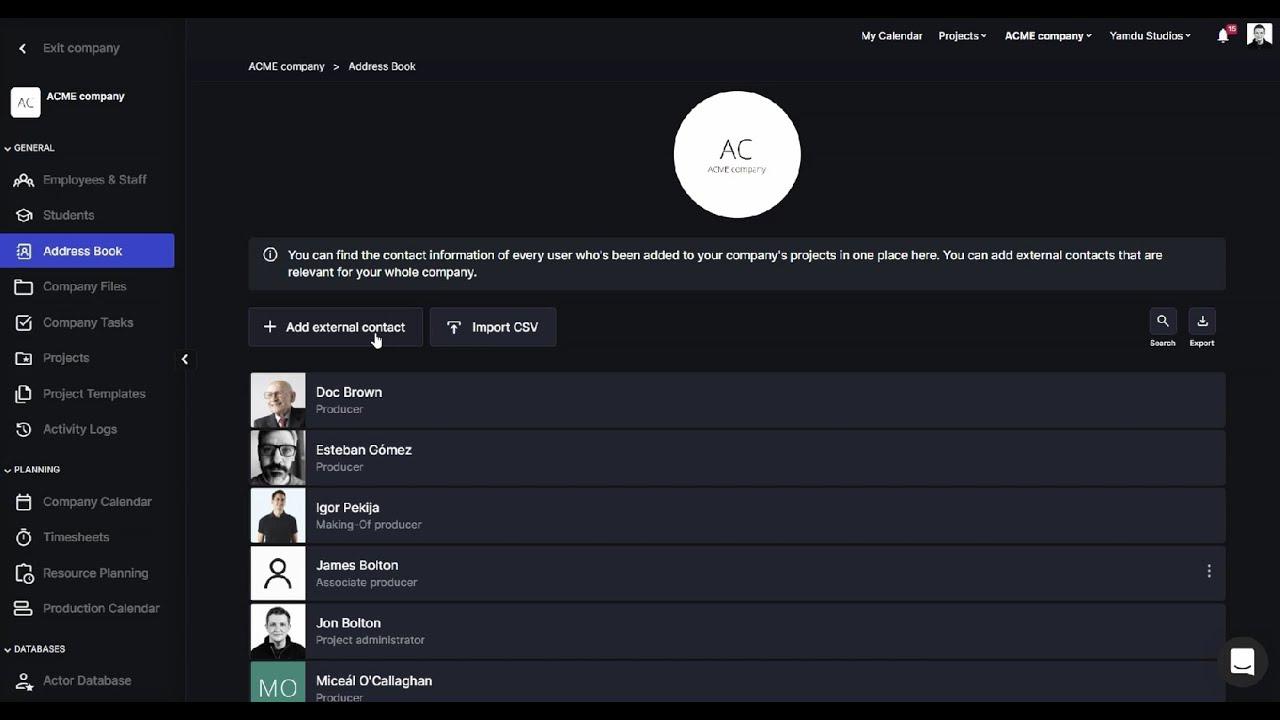Screen dimensions: 1280x720
Task: Open the Doc Brown contact row
Action: pyautogui.click(x=737, y=400)
